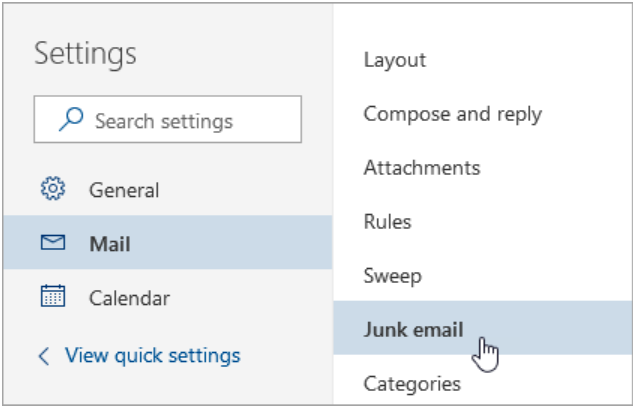Open the General settings category
The height and width of the screenshot is (408, 634).
124,189
